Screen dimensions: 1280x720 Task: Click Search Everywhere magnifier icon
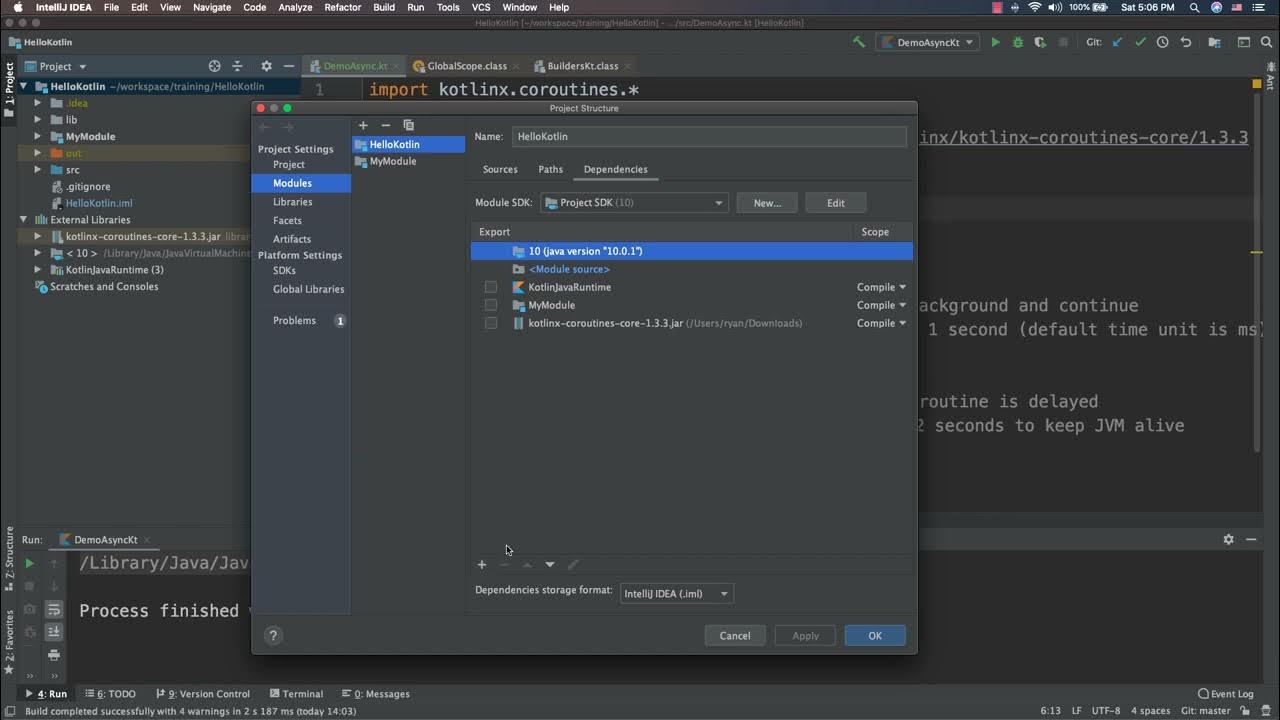point(1266,42)
